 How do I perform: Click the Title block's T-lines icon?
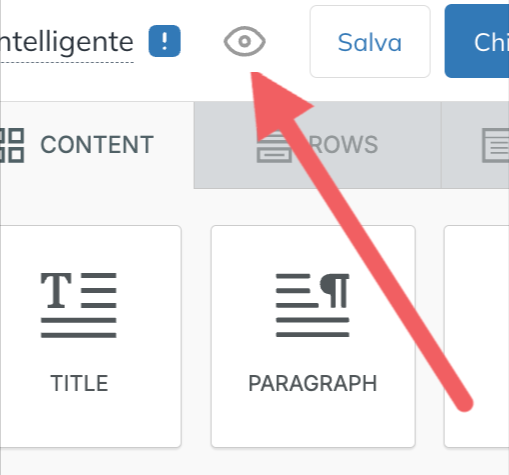79,305
